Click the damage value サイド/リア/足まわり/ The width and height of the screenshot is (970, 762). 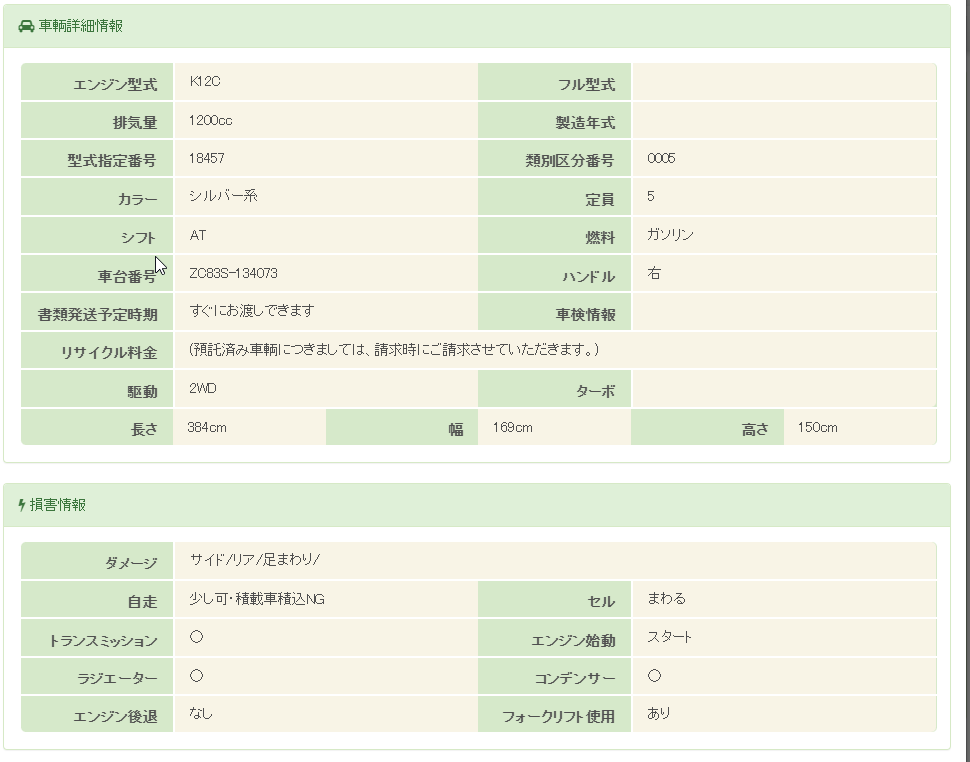tap(254, 560)
